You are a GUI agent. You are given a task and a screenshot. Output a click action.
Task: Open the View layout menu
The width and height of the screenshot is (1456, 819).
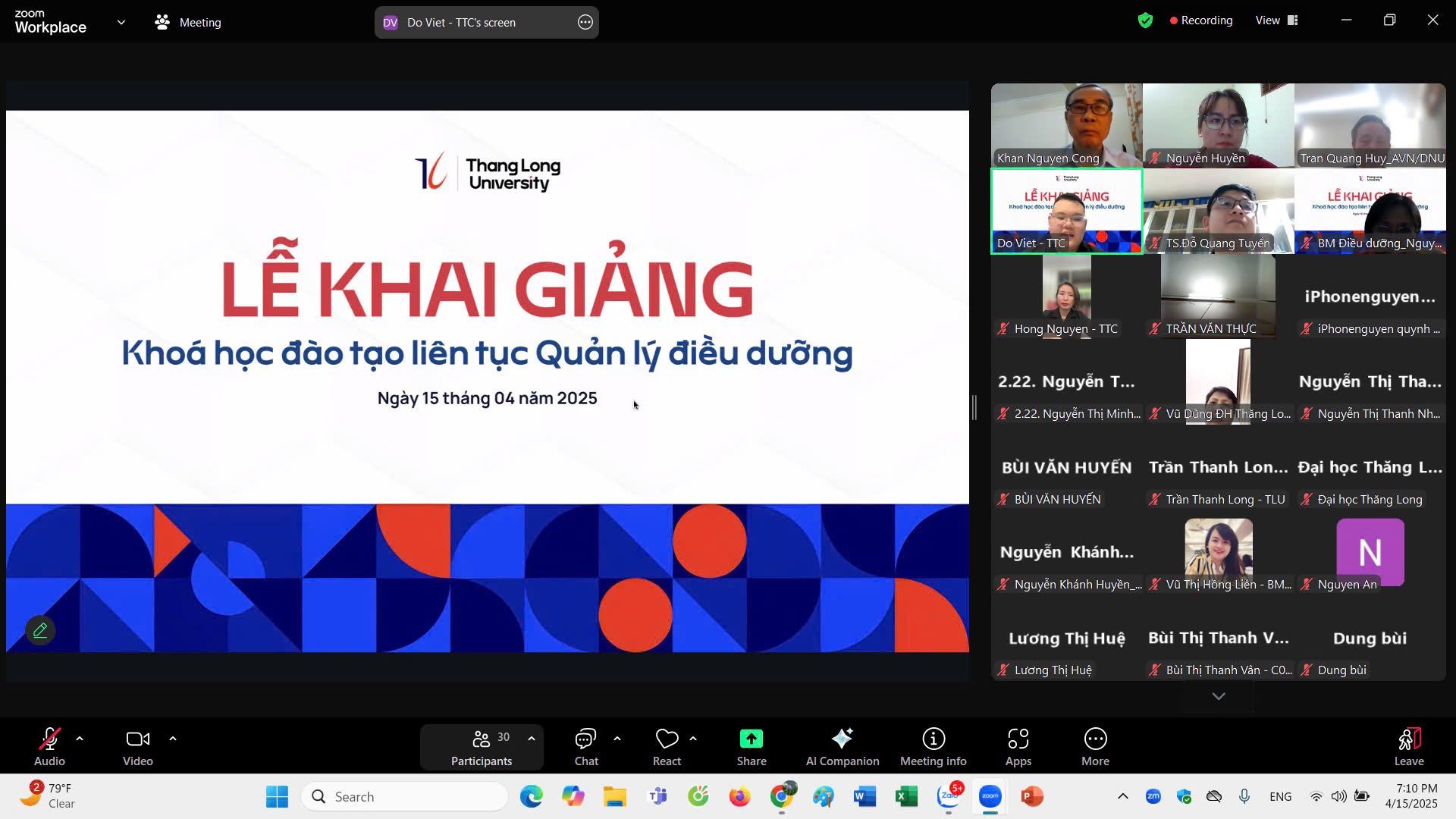(1276, 20)
